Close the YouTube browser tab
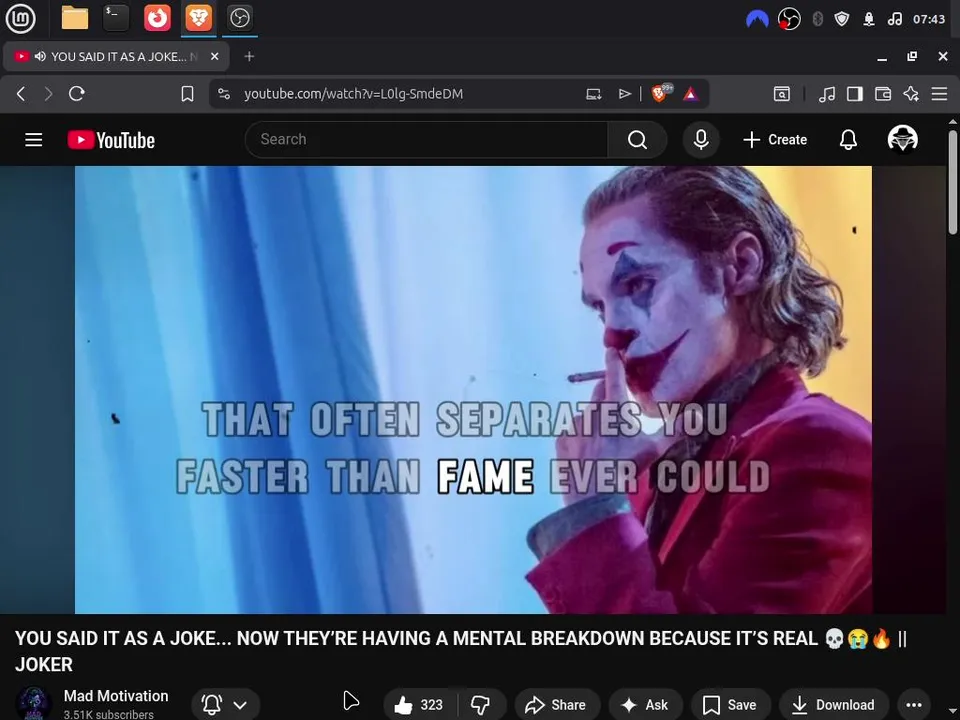The height and width of the screenshot is (720, 960). click(214, 56)
